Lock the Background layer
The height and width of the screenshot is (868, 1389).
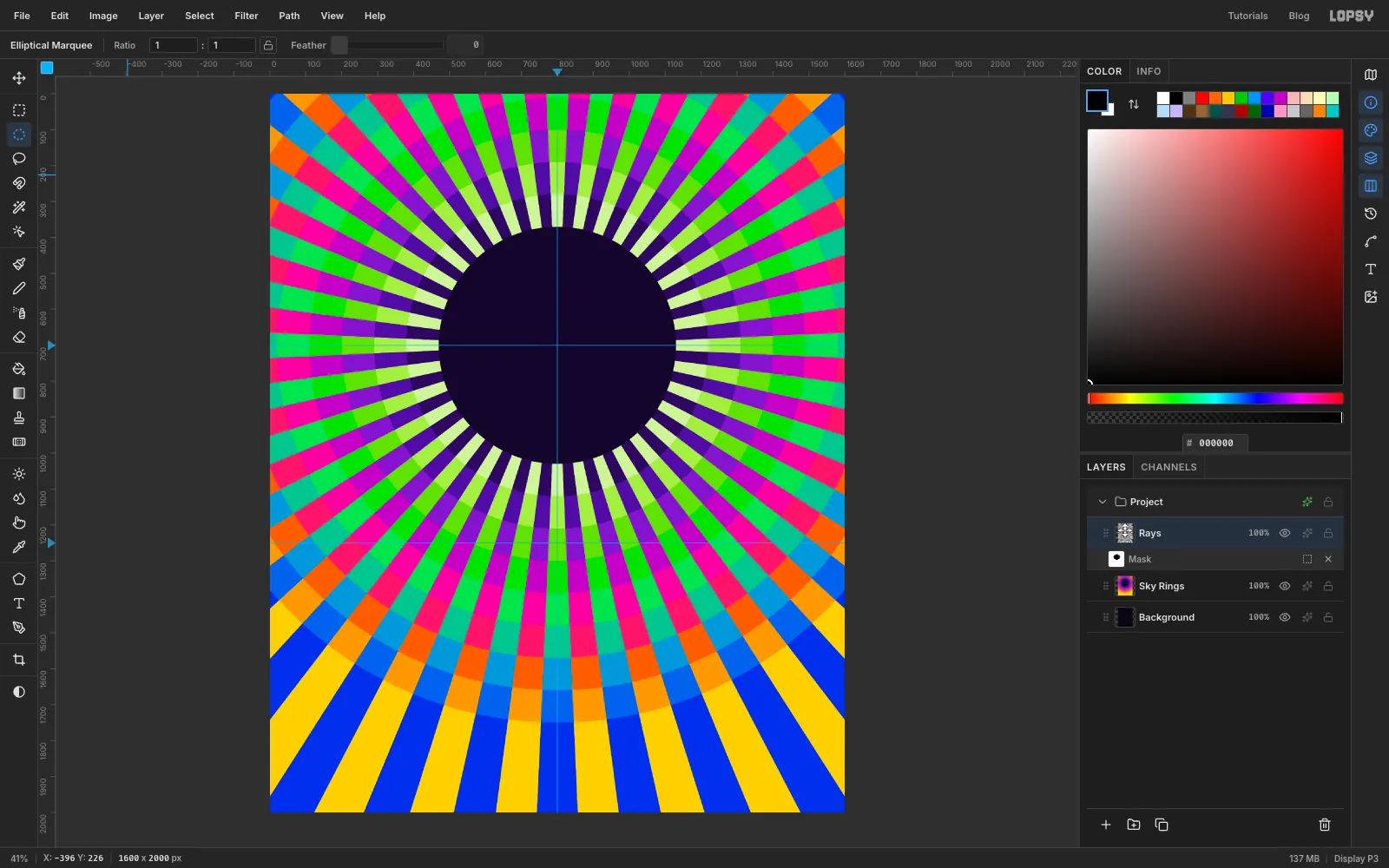(1328, 617)
